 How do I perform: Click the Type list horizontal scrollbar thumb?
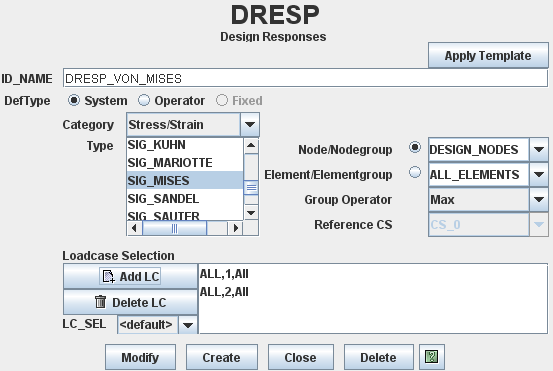click(174, 228)
